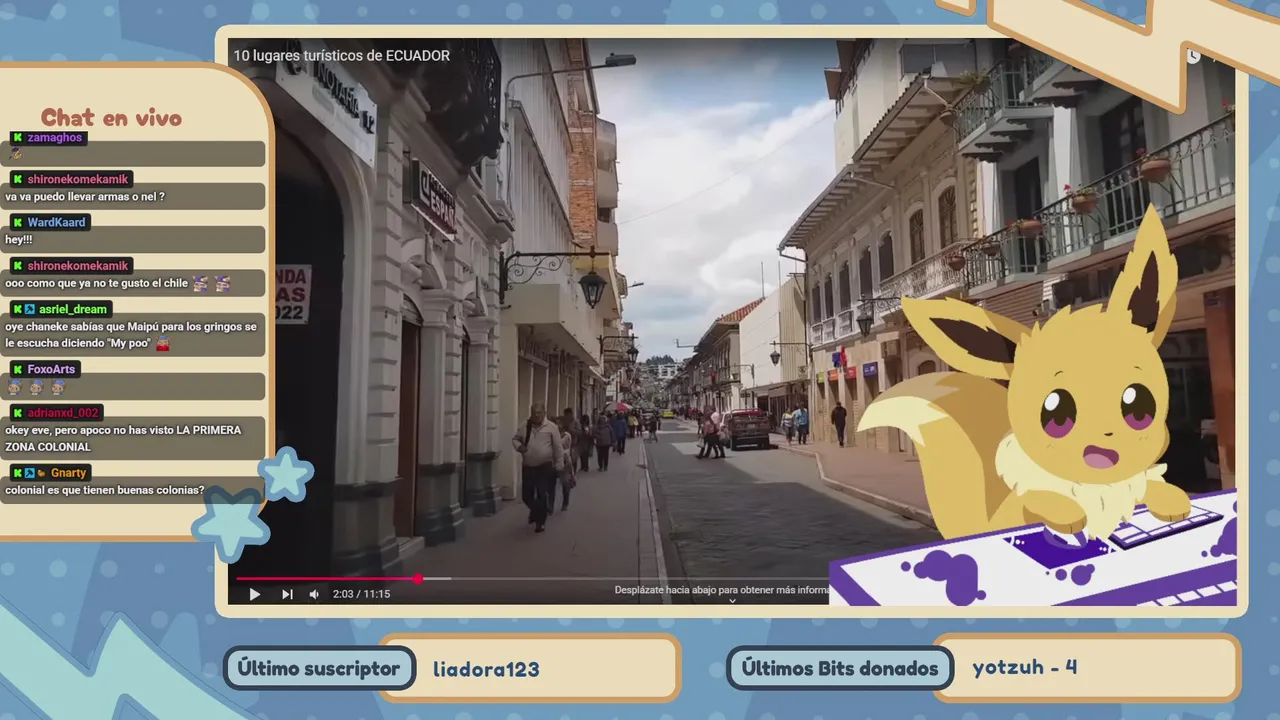Click the second emote after 'gusto el chile'
The width and height of the screenshot is (1280, 720).
click(222, 284)
